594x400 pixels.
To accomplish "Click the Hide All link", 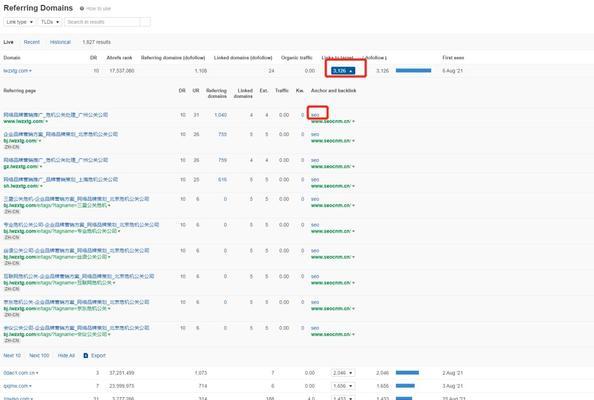I will tap(66, 355).
